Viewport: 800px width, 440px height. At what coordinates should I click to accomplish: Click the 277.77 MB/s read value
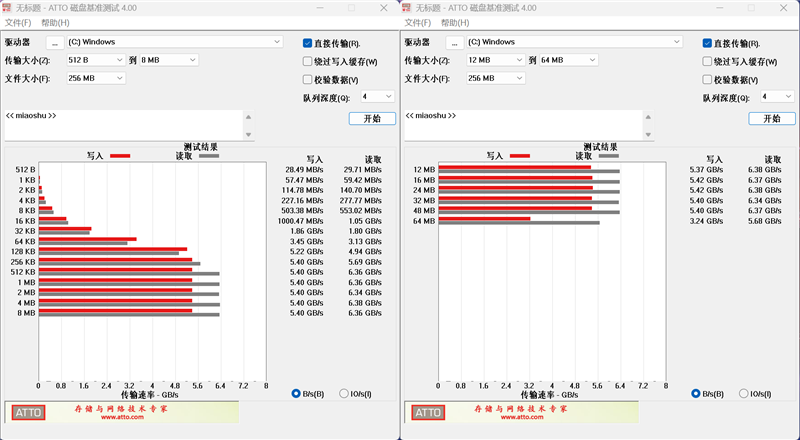pos(361,201)
